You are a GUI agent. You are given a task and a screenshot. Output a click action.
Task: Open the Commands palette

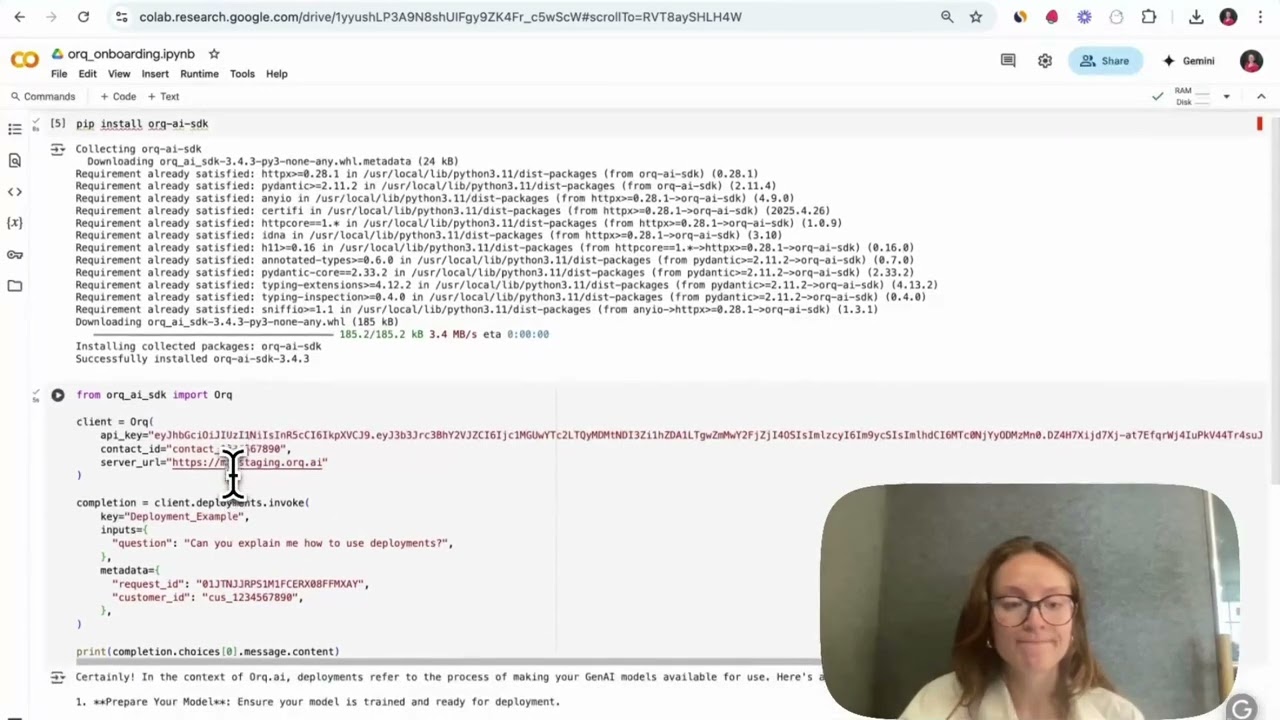42,97
